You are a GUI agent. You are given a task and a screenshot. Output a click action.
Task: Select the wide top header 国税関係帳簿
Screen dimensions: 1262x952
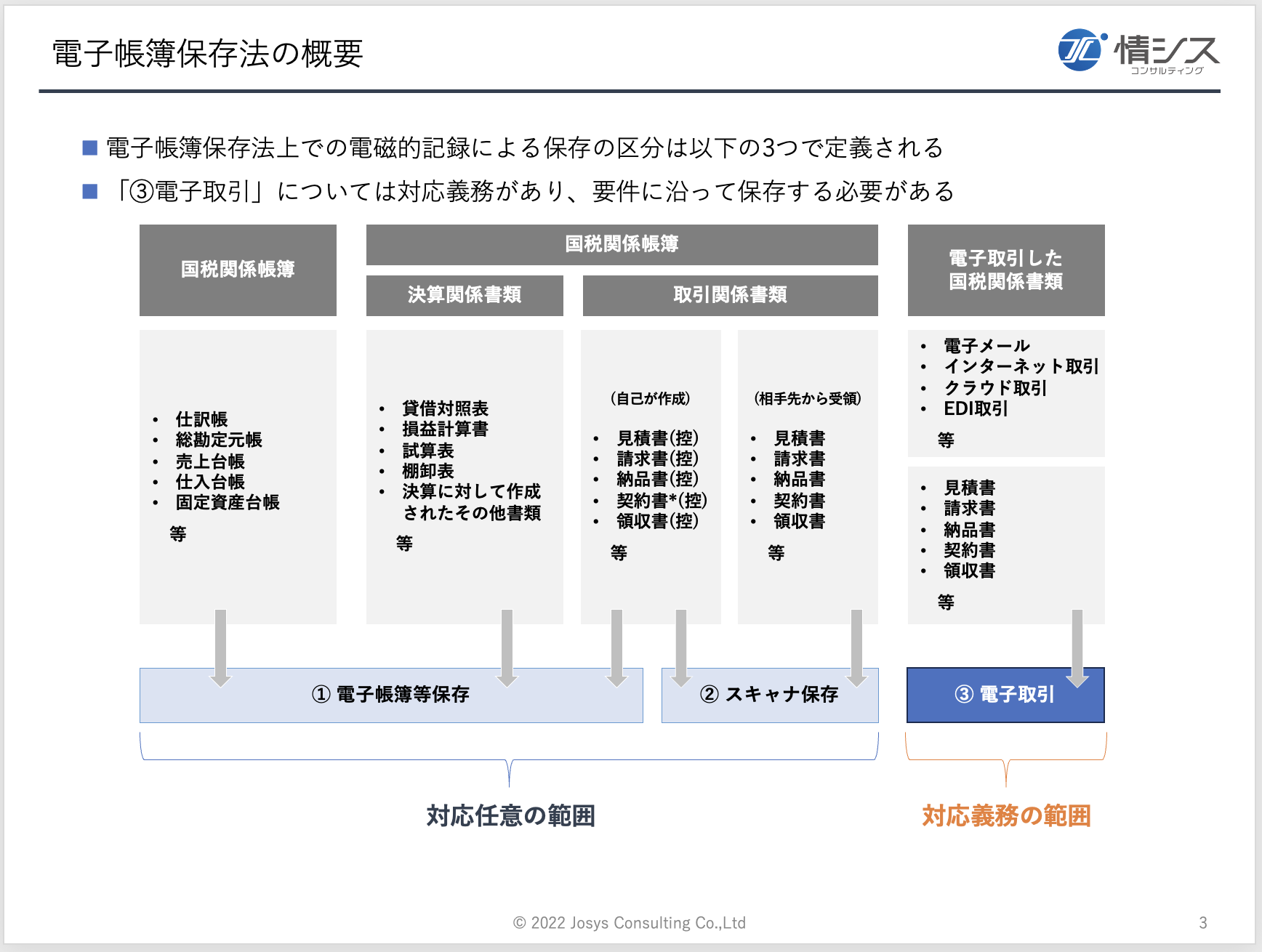pos(622,244)
